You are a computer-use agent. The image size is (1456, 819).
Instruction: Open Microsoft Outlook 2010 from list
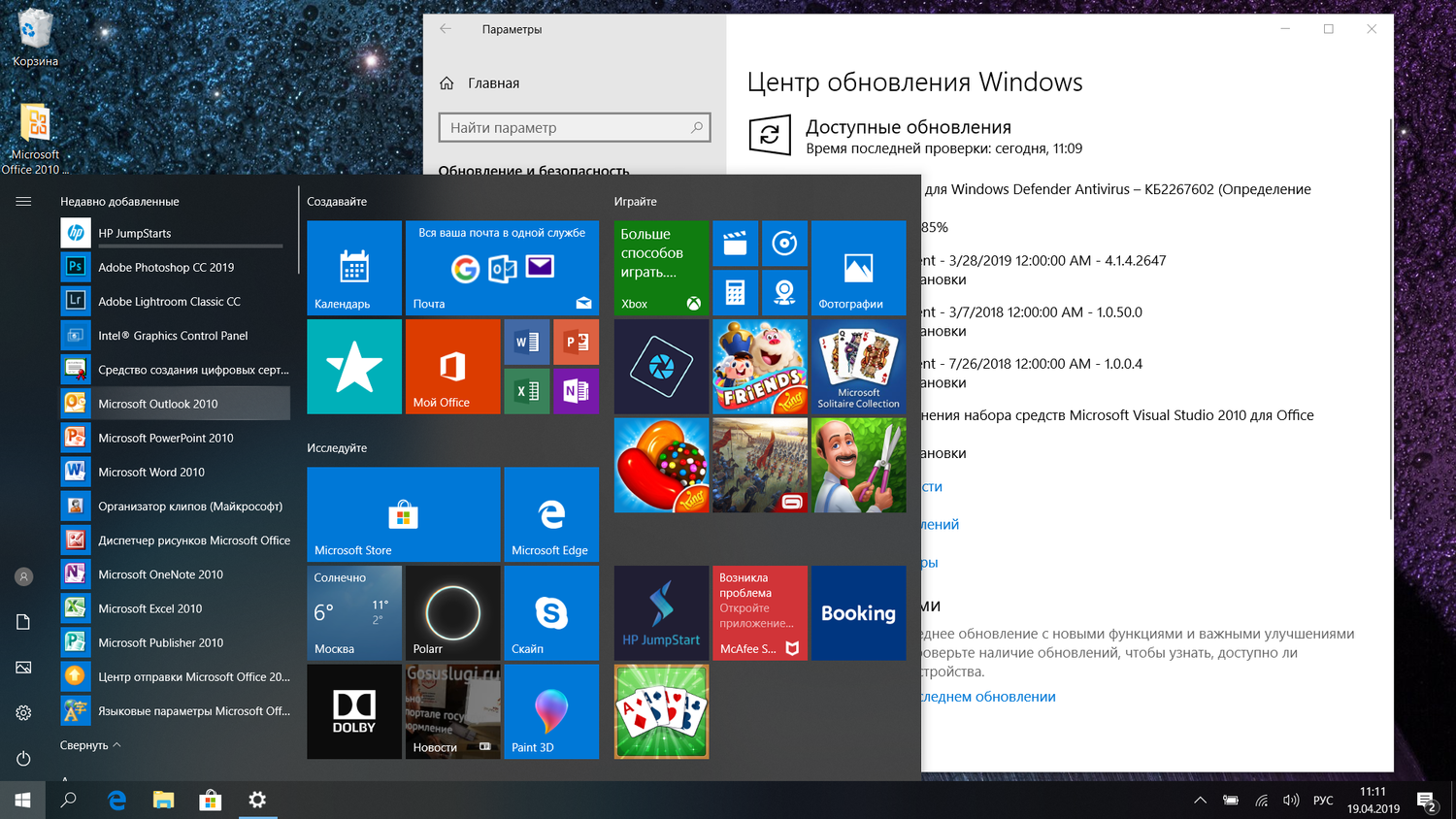point(175,404)
